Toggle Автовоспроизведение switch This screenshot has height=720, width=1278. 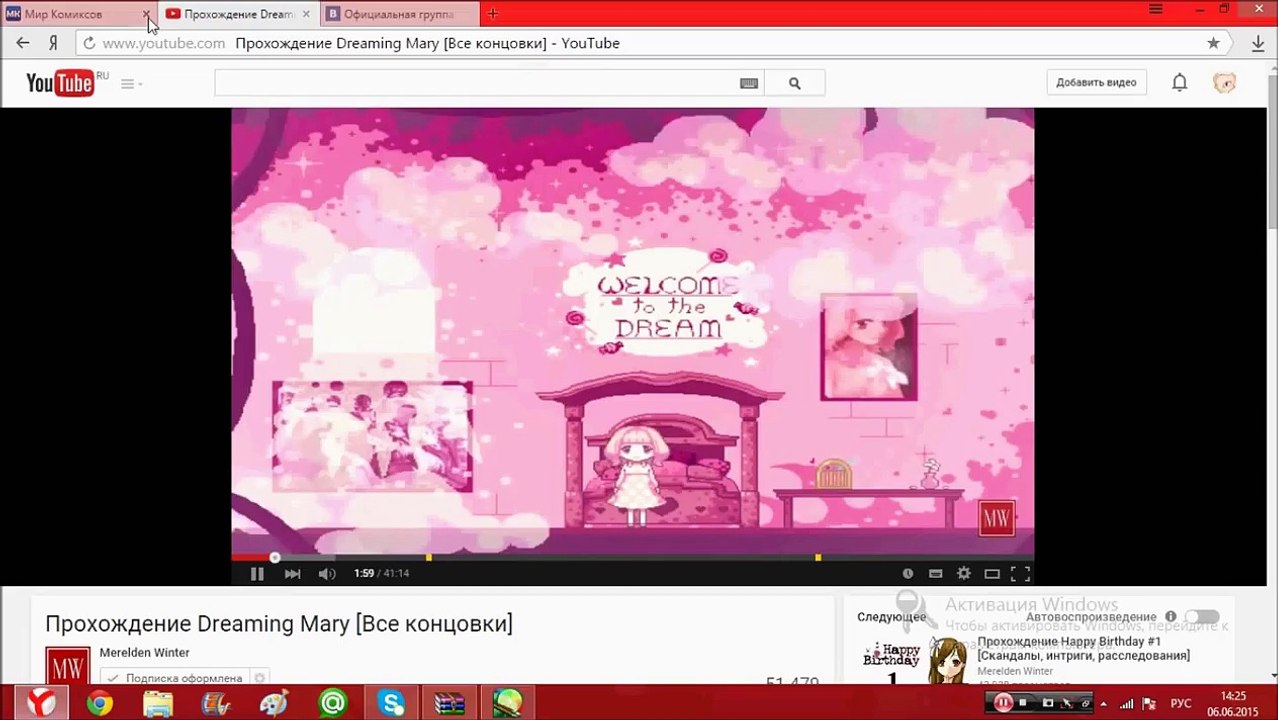point(1202,617)
